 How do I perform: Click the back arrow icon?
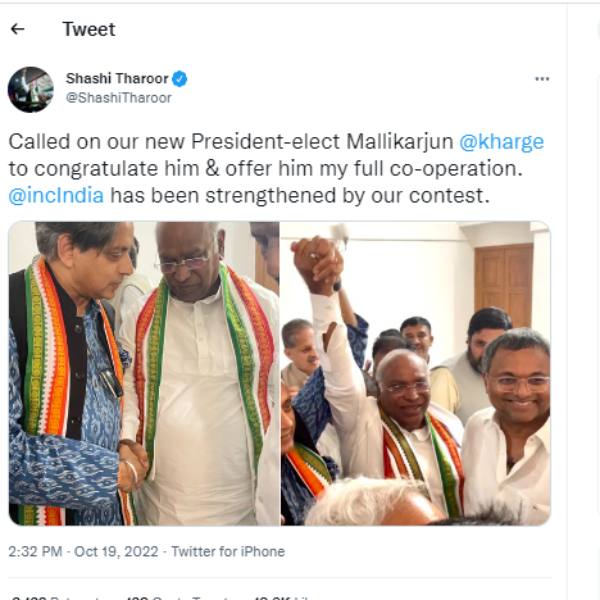pos(17,29)
